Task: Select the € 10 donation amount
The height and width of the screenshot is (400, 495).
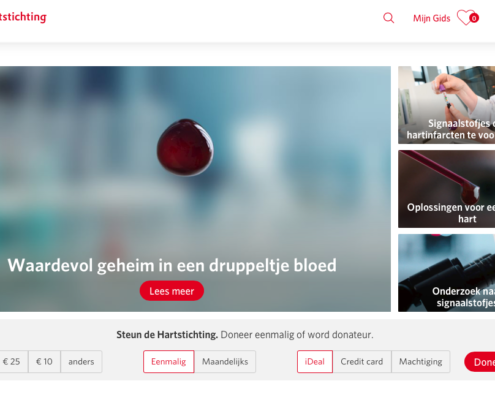Action: (x=44, y=362)
